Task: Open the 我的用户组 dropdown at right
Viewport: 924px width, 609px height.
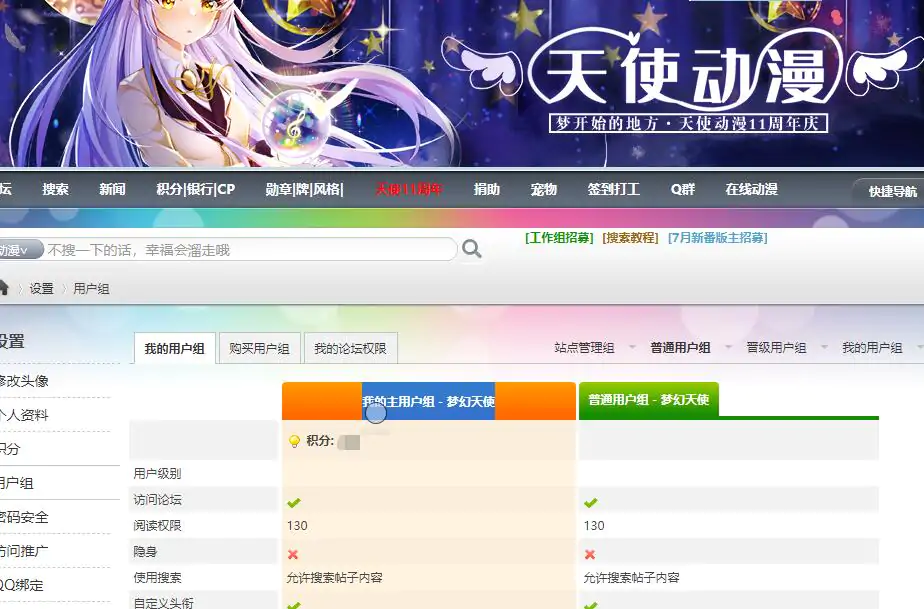Action: (x=882, y=348)
